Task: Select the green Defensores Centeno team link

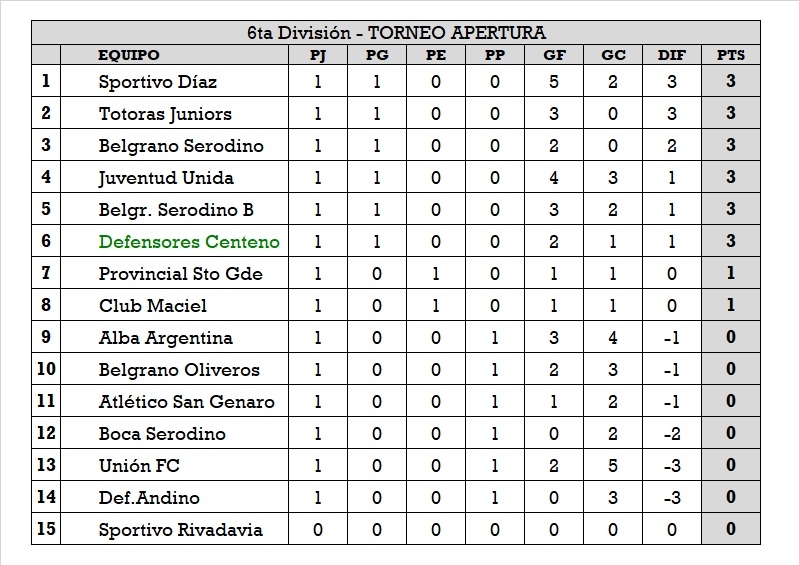Action: (x=189, y=242)
